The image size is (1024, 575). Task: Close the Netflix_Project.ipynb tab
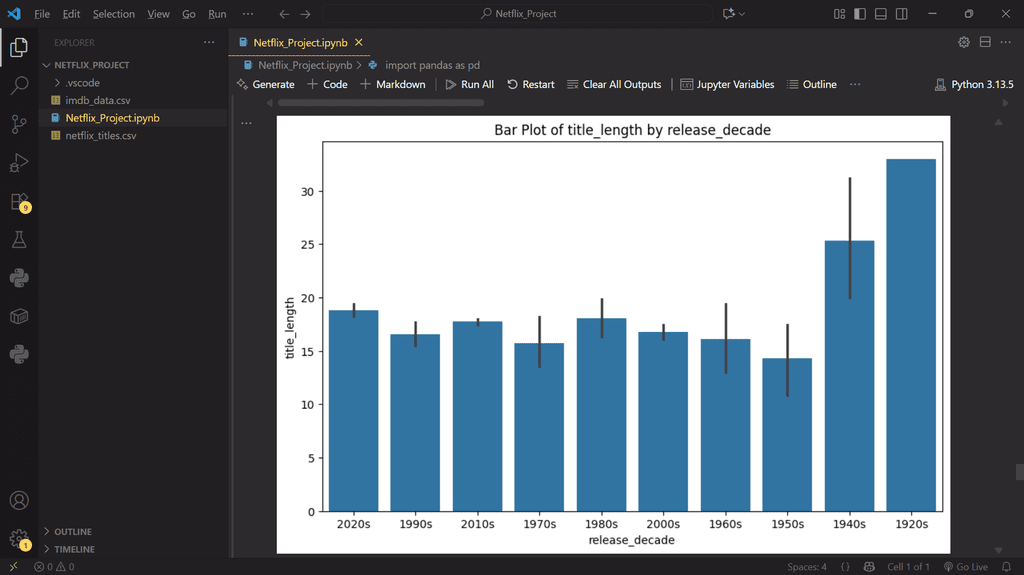[x=359, y=42]
